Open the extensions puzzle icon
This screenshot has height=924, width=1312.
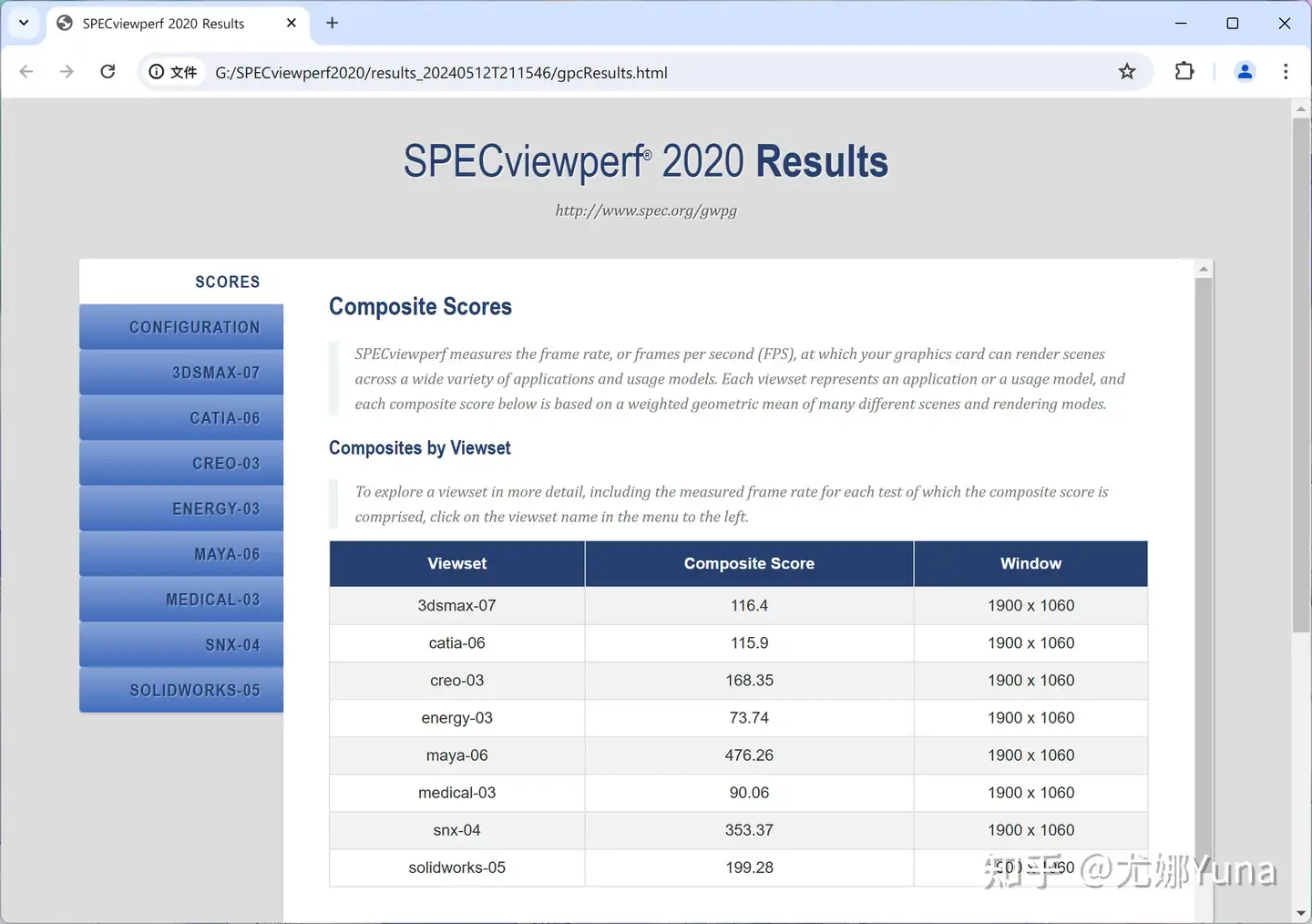[x=1184, y=71]
